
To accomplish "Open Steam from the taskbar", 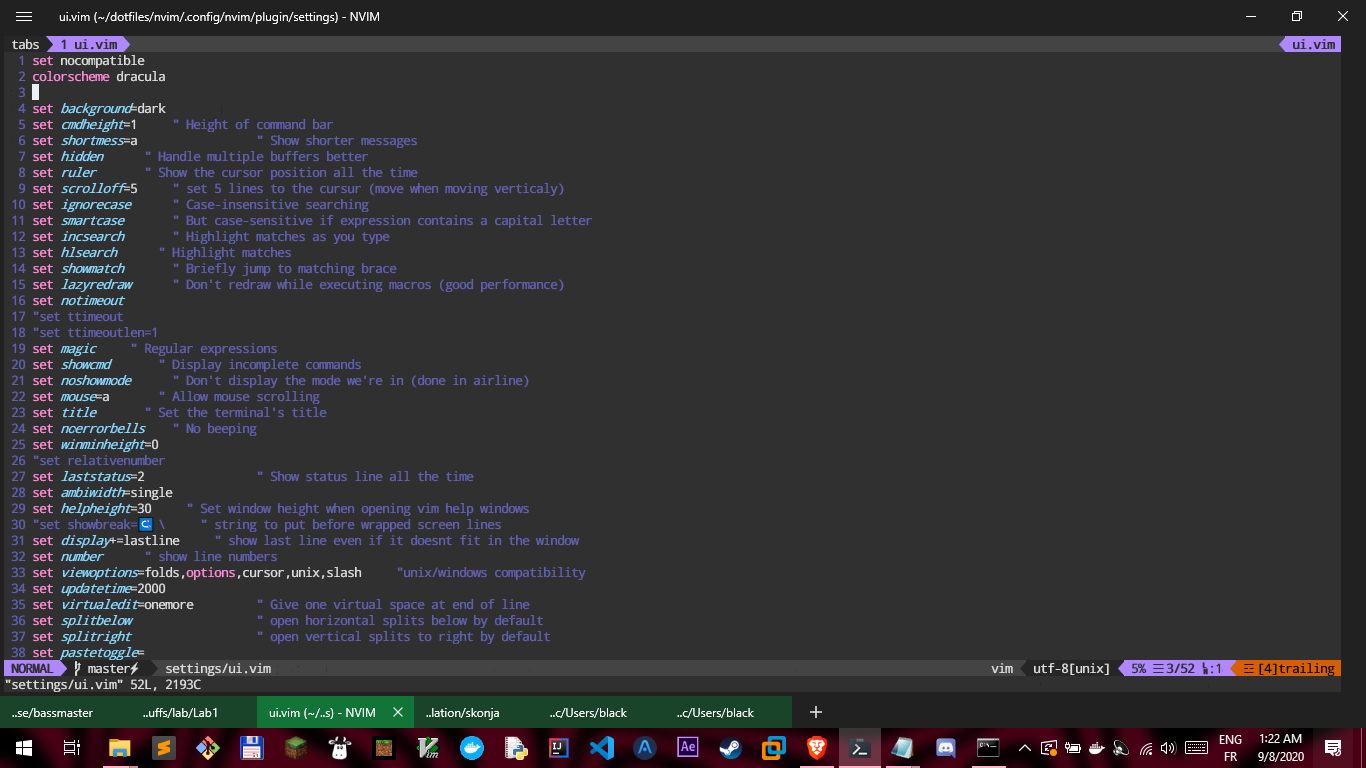I will [730, 747].
